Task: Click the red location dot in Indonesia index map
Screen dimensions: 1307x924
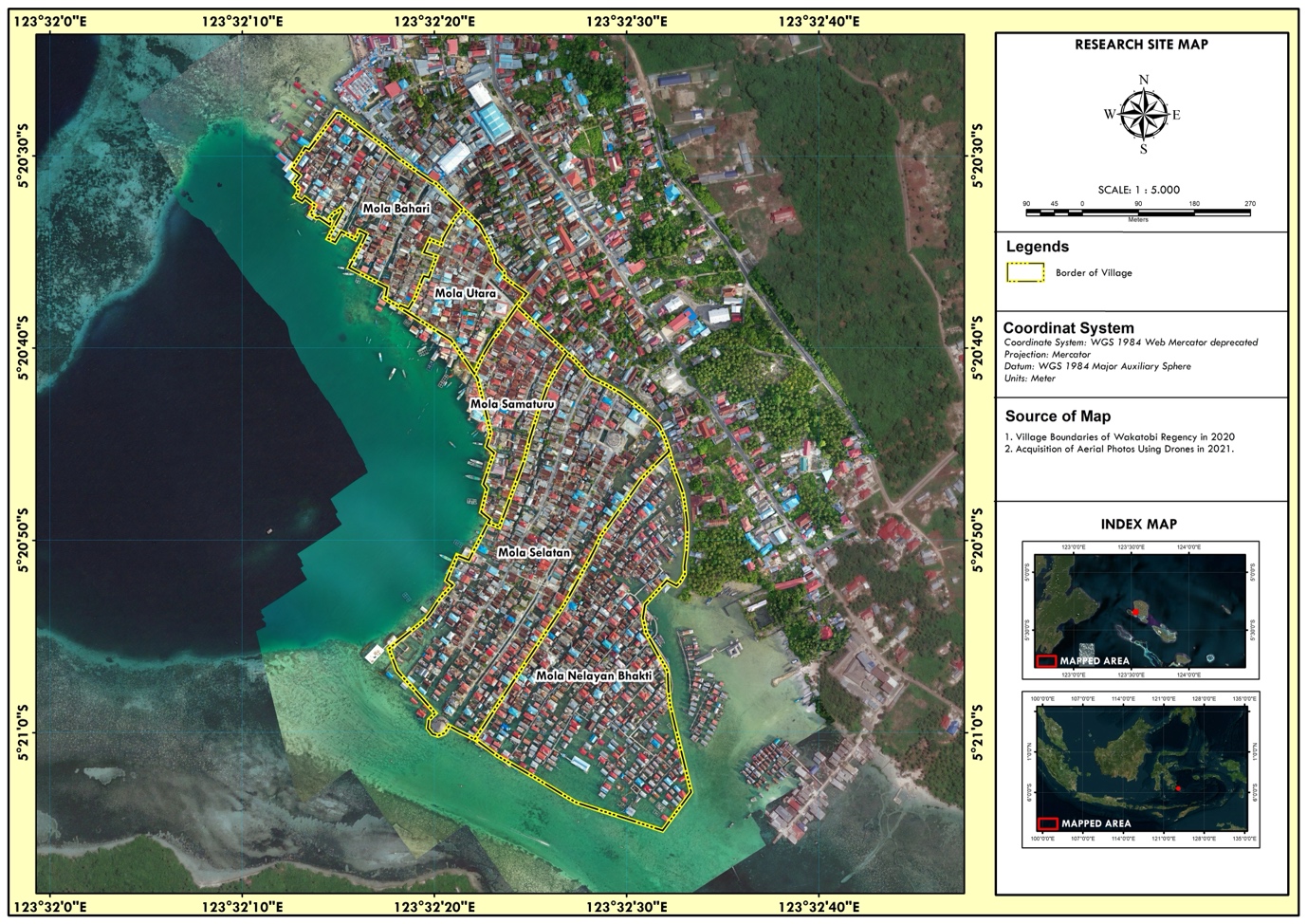Action: [x=1178, y=788]
